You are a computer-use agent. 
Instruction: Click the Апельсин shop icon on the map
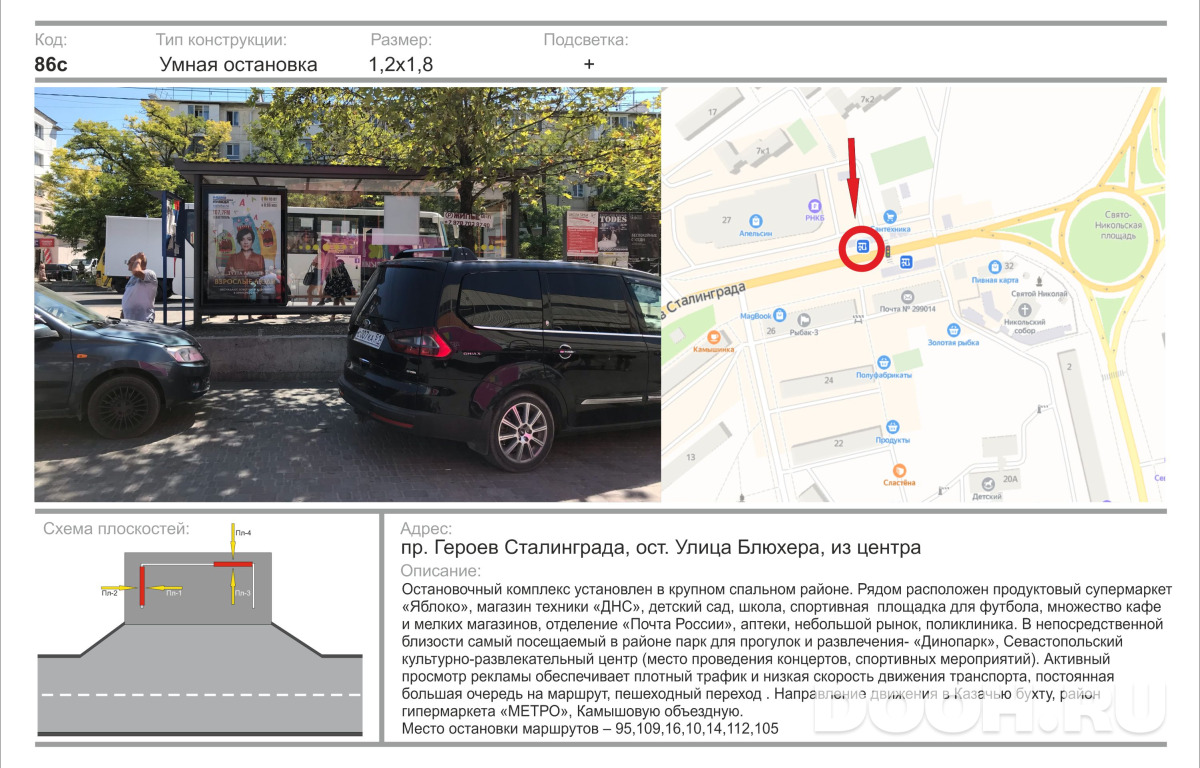point(757,220)
